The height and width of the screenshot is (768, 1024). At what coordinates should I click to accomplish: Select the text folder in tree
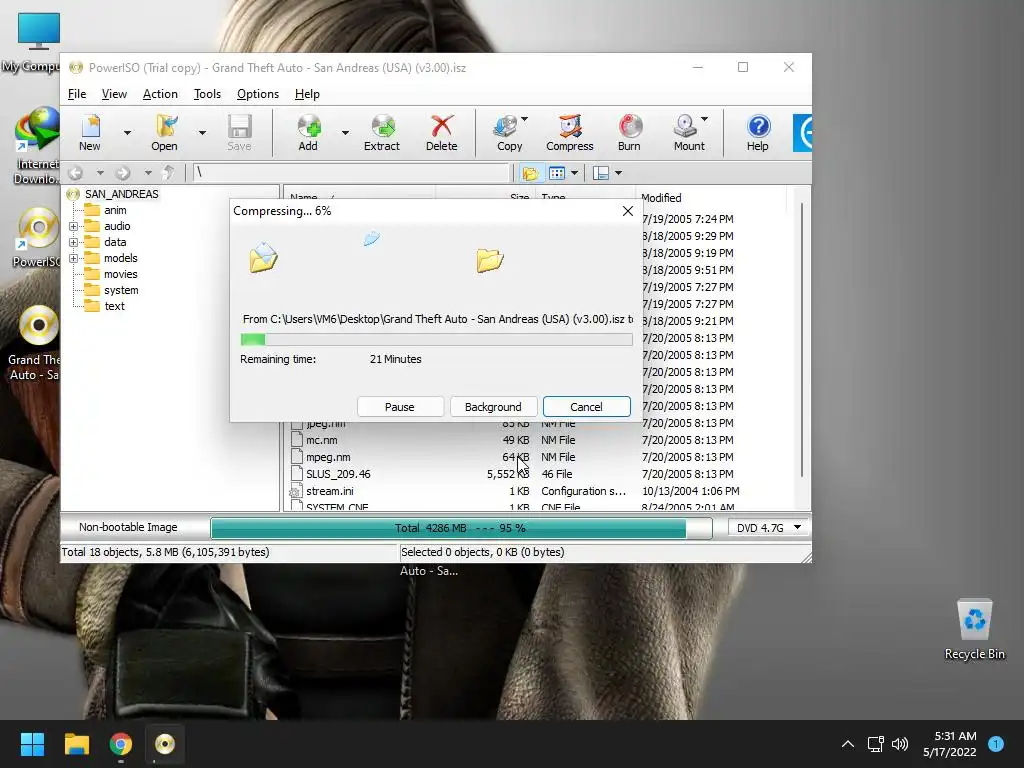pos(114,306)
